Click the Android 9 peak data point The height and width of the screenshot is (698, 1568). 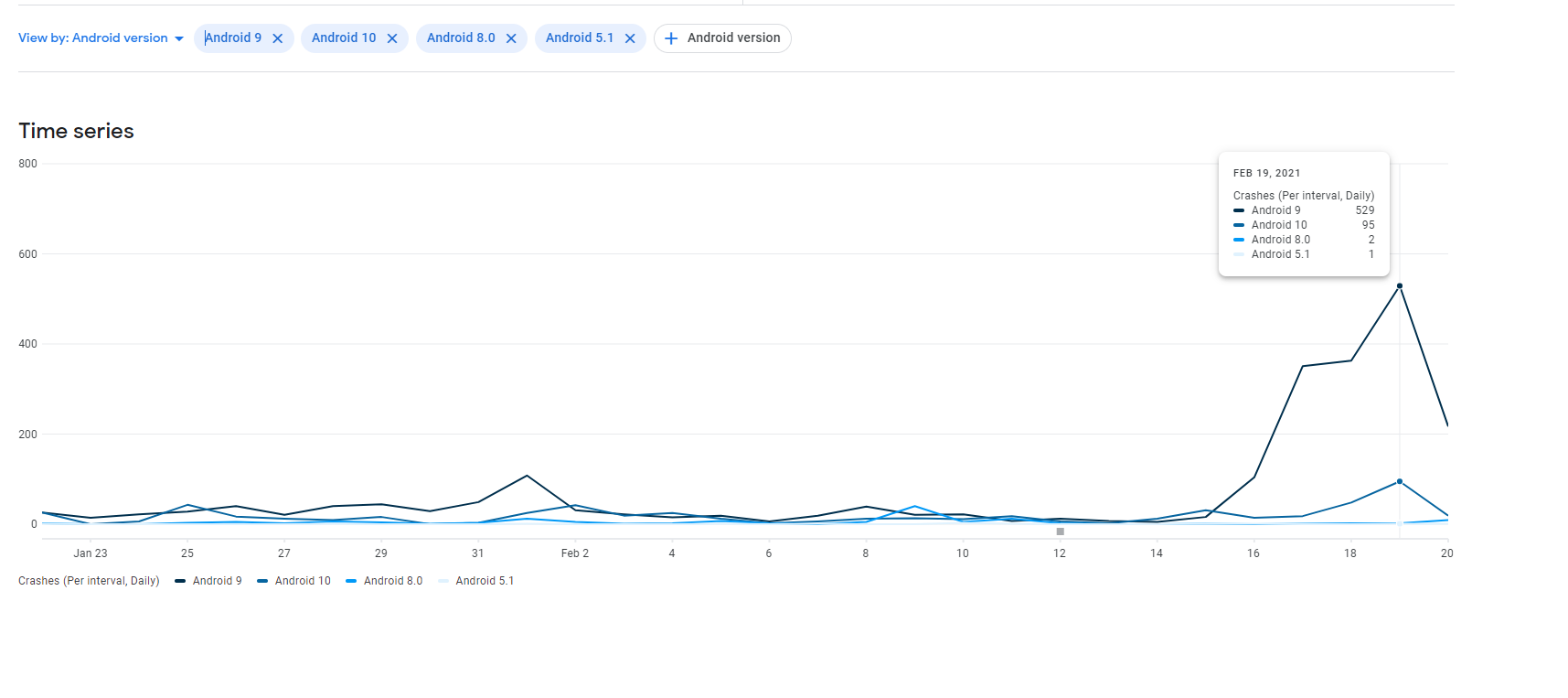tap(1399, 286)
